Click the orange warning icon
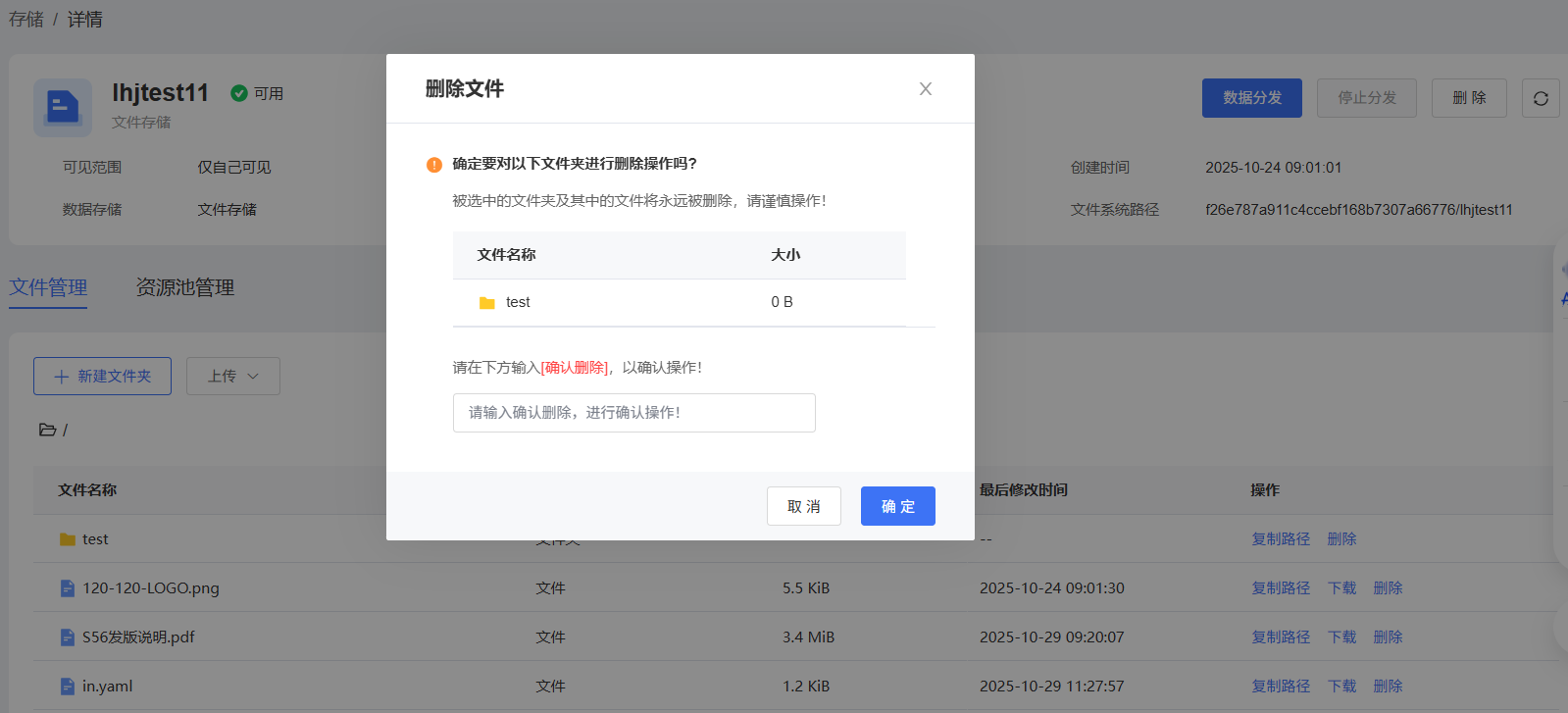The width and height of the screenshot is (1568, 713). (434, 165)
